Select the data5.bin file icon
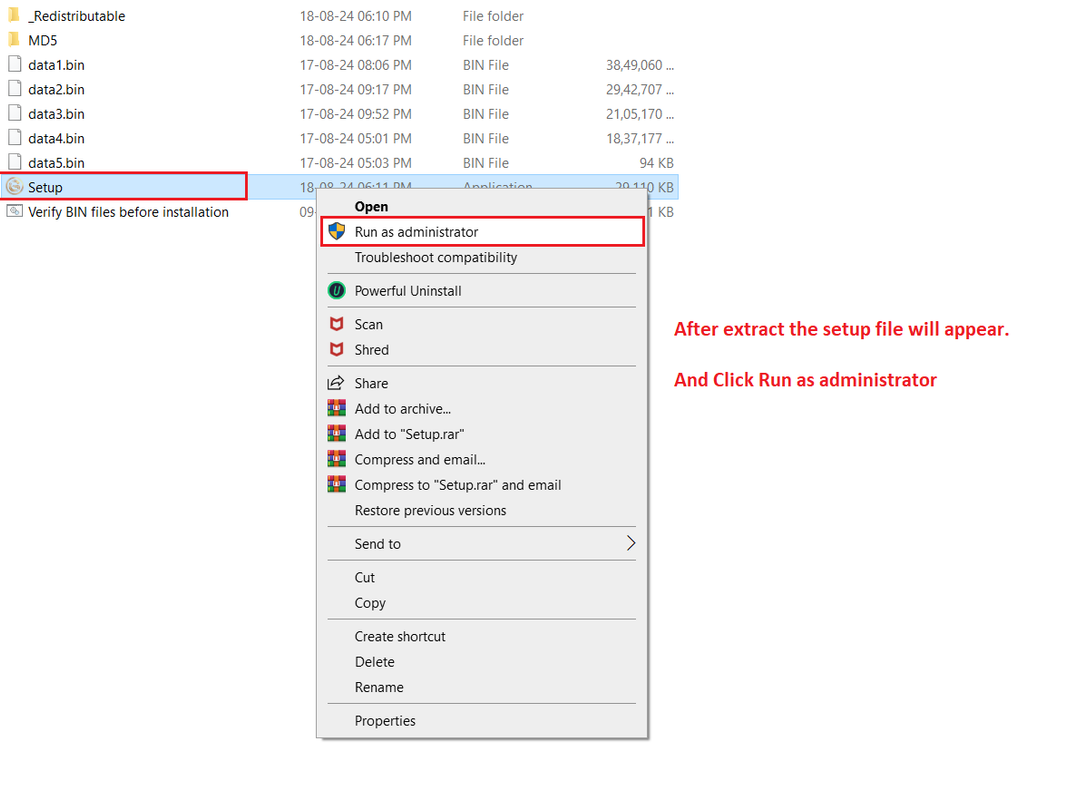Image resolution: width=1067 pixels, height=800 pixels. (14, 162)
